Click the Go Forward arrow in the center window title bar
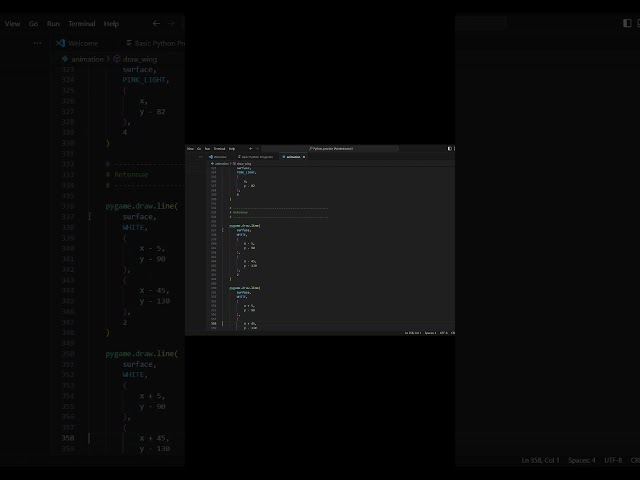Screen dimensions: 640x480 (257, 149)
